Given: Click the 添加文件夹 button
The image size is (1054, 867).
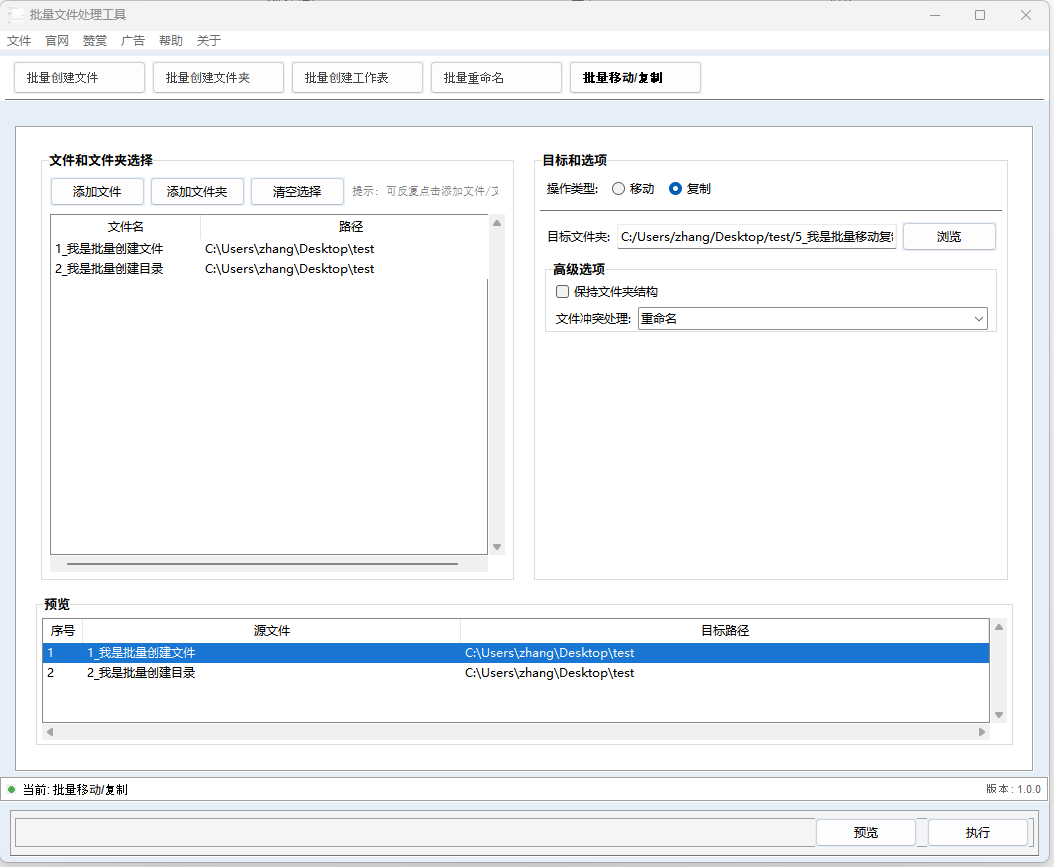Looking at the screenshot, I should click(x=197, y=191).
